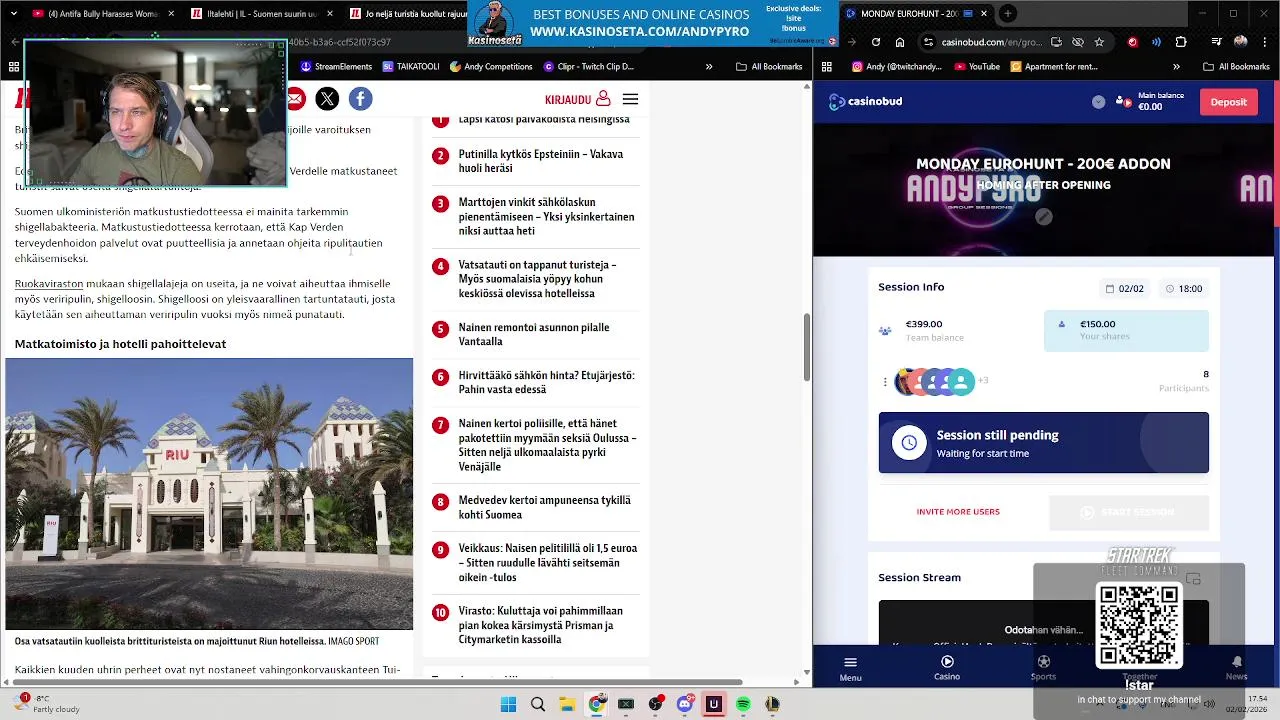Open the News tab

pyautogui.click(x=1236, y=668)
